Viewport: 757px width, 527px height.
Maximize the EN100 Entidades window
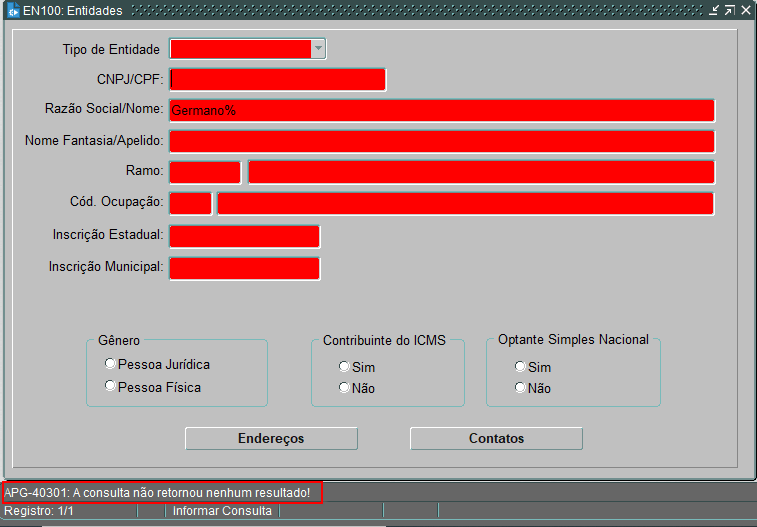coord(729,10)
